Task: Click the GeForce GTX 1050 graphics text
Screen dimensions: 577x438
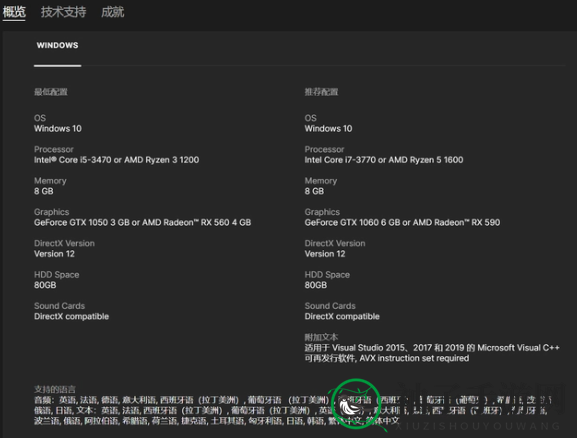Action: click(x=142, y=222)
